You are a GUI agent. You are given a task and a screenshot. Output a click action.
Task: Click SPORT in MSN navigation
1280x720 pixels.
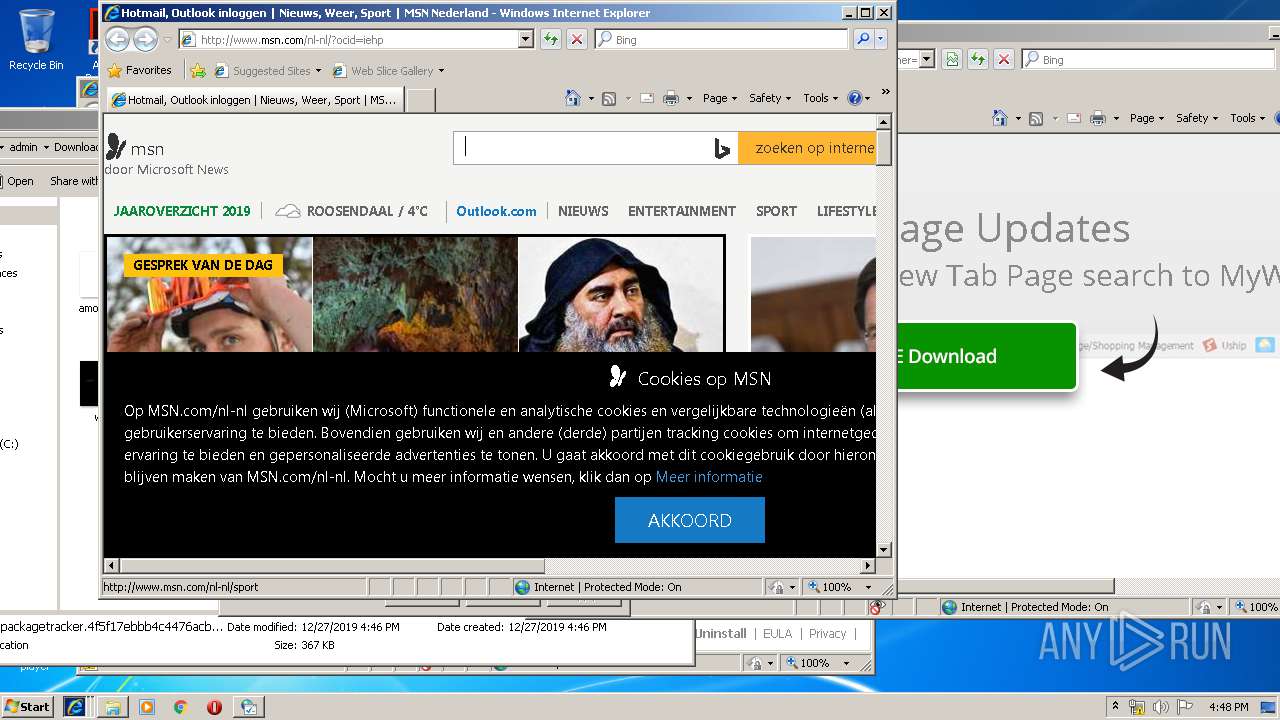(776, 211)
